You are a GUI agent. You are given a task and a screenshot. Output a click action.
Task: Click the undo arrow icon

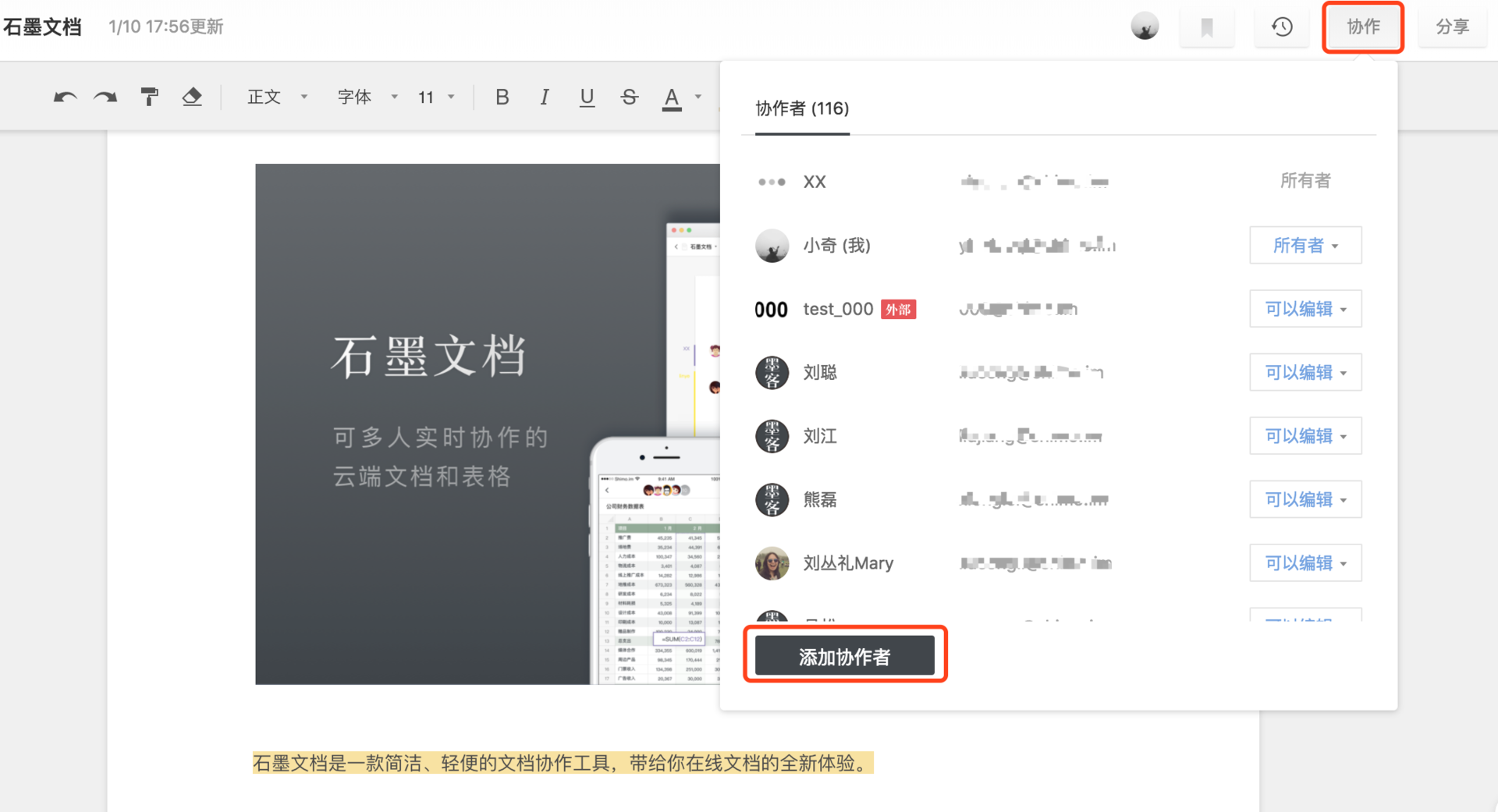[x=66, y=97]
